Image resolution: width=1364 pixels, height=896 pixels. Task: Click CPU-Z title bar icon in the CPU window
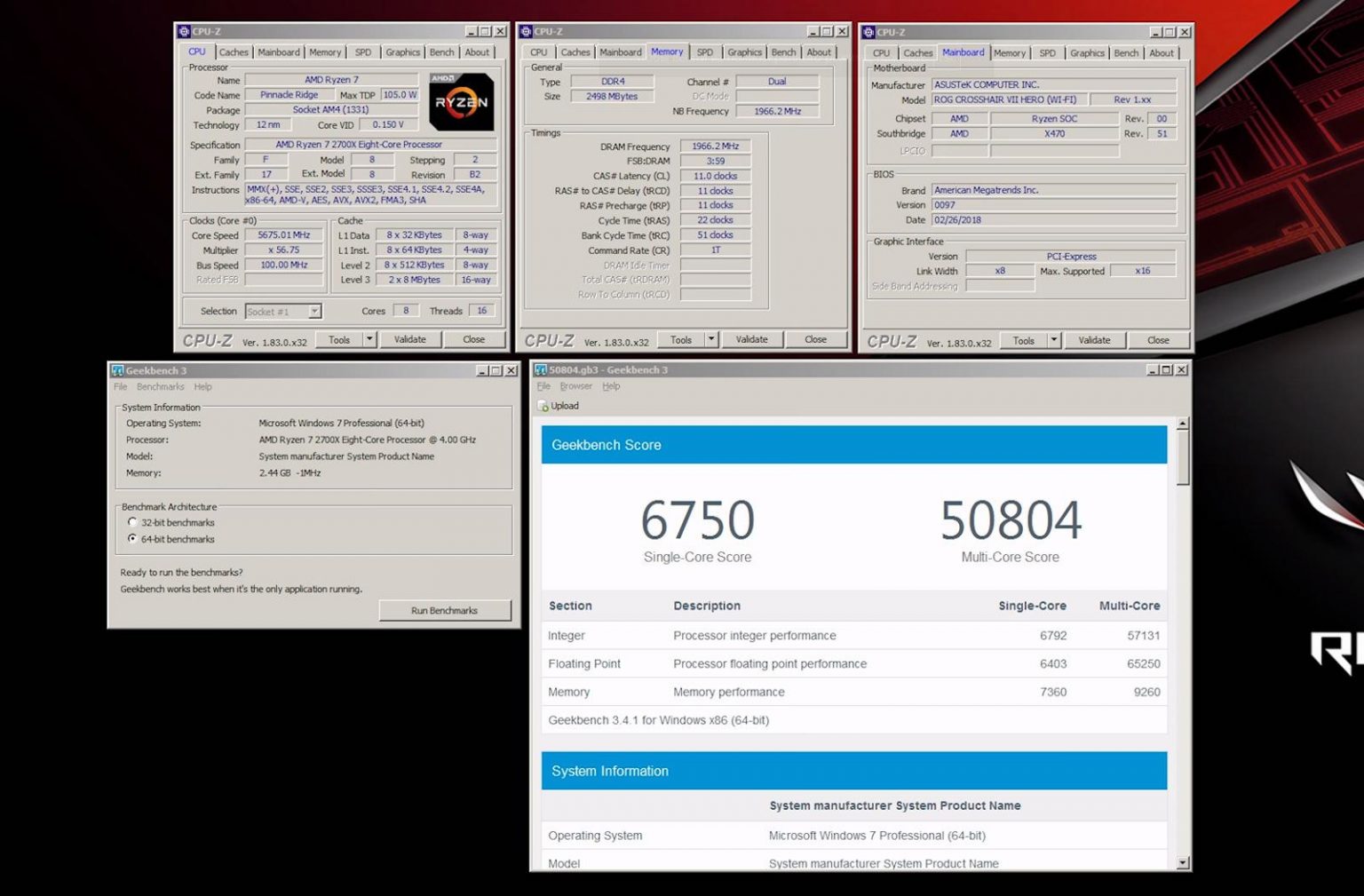click(x=183, y=31)
